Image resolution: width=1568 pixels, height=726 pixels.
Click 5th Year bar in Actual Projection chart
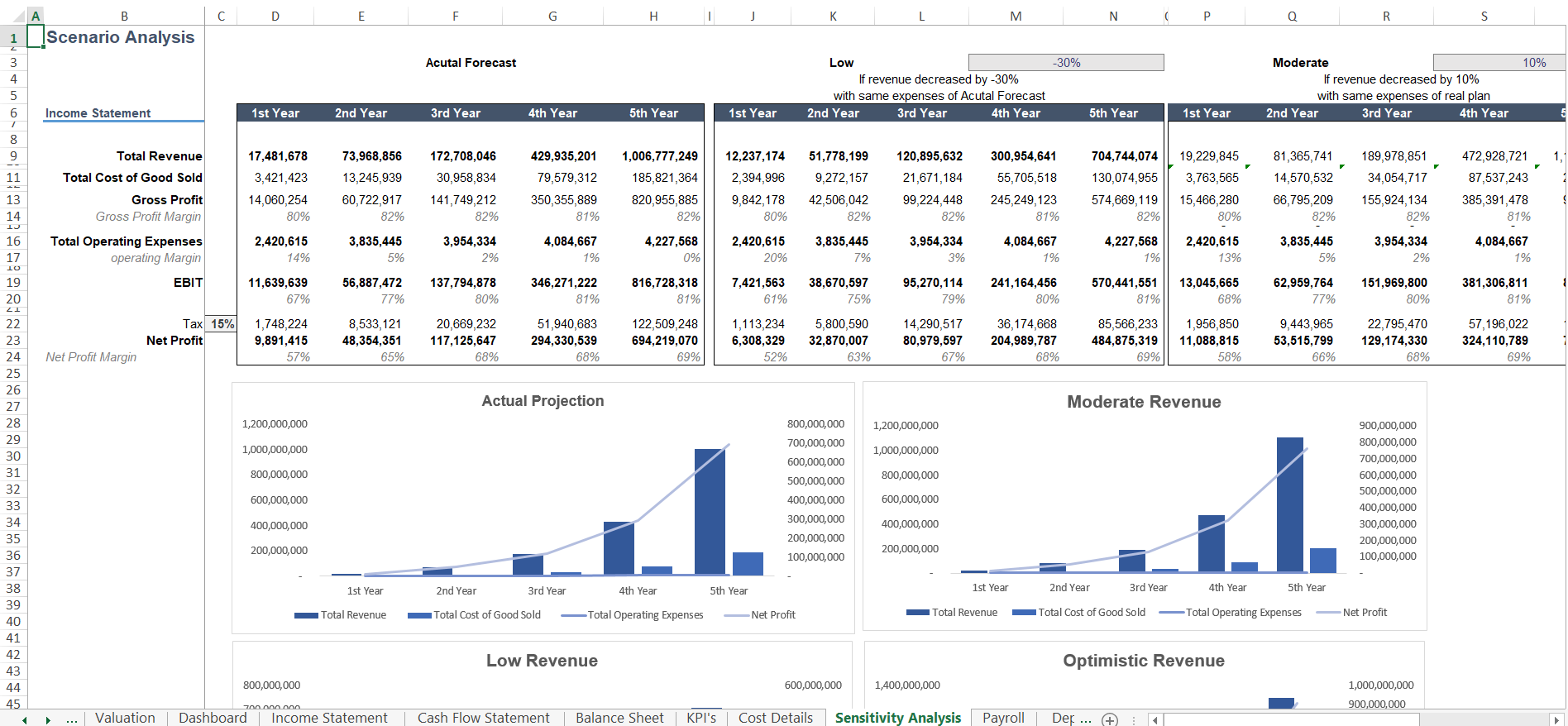click(x=710, y=512)
